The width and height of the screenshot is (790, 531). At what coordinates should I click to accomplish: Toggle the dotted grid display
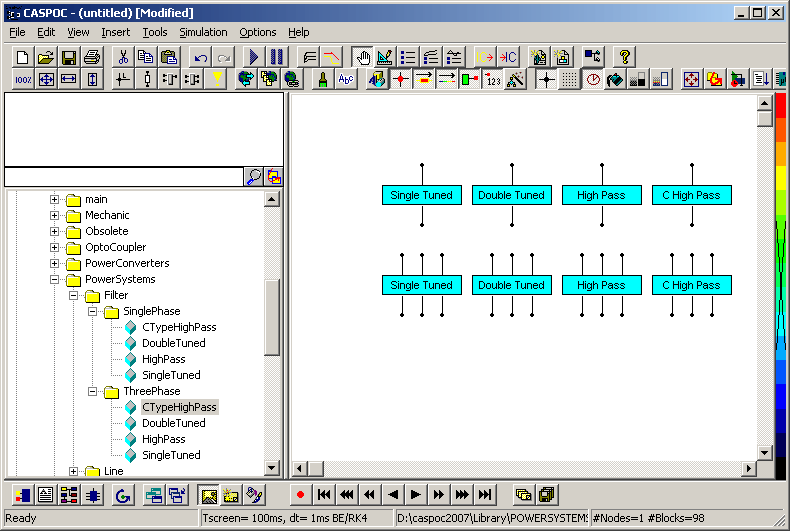(x=569, y=79)
